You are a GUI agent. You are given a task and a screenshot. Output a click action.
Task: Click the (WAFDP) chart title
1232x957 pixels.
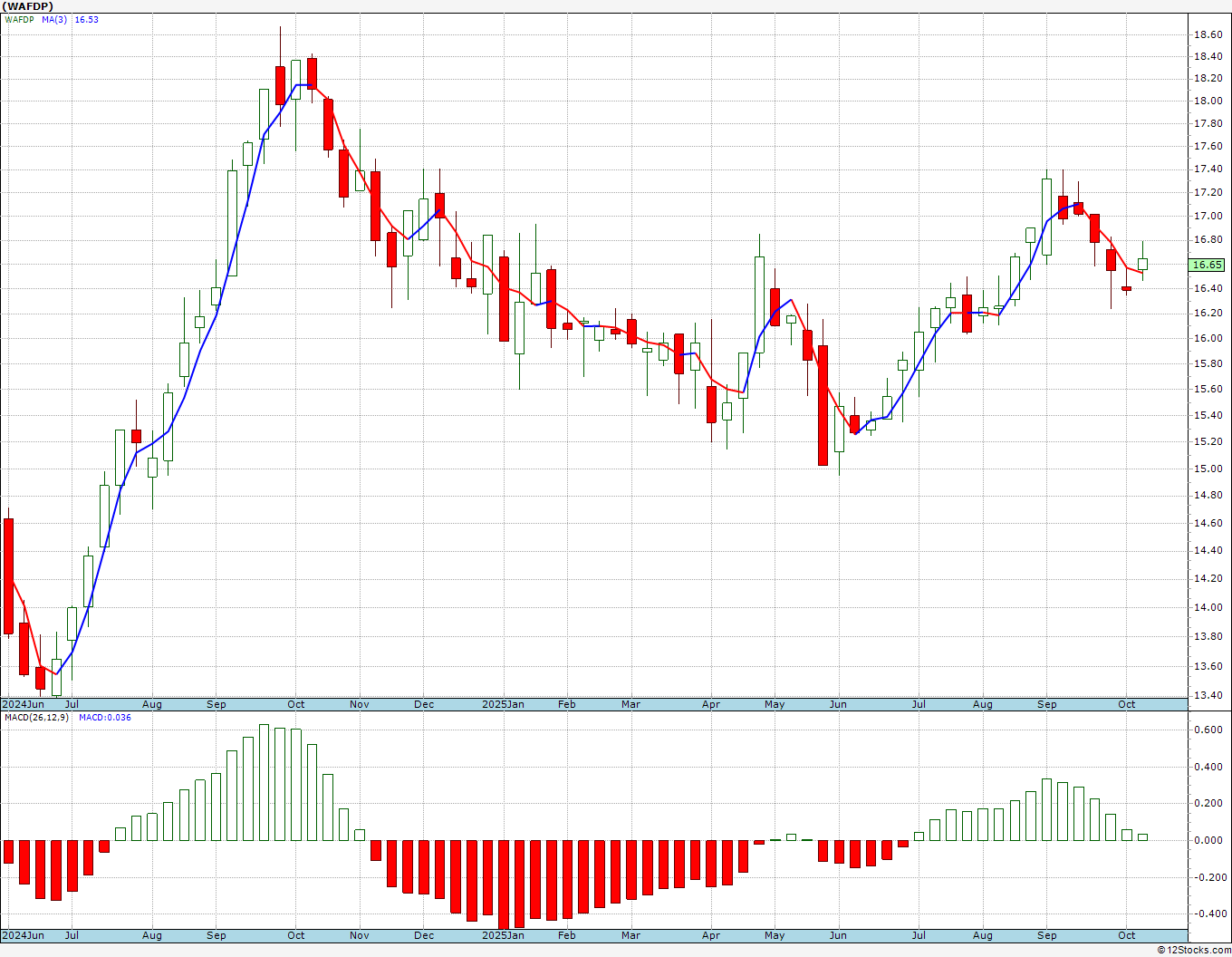tap(27, 6)
